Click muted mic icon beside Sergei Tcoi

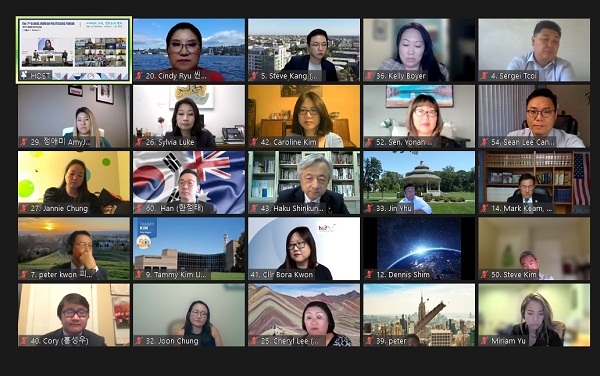(x=484, y=76)
